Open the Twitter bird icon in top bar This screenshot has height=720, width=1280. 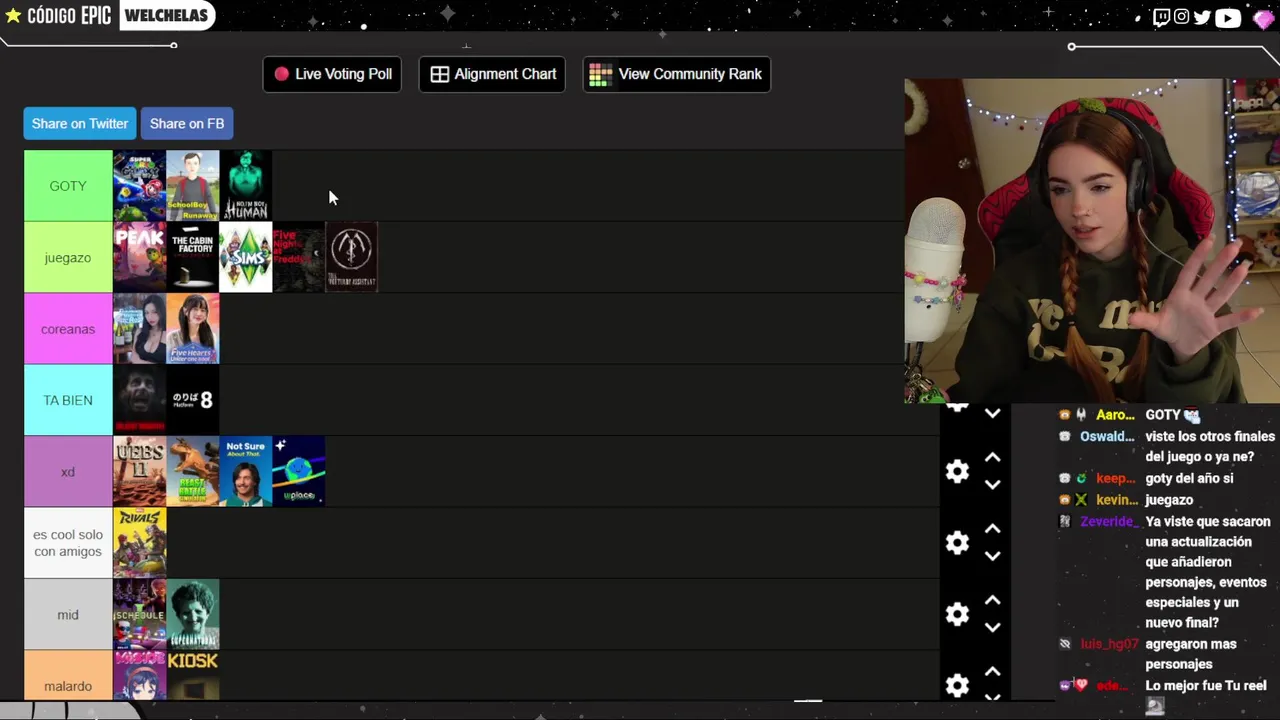tap(1203, 17)
